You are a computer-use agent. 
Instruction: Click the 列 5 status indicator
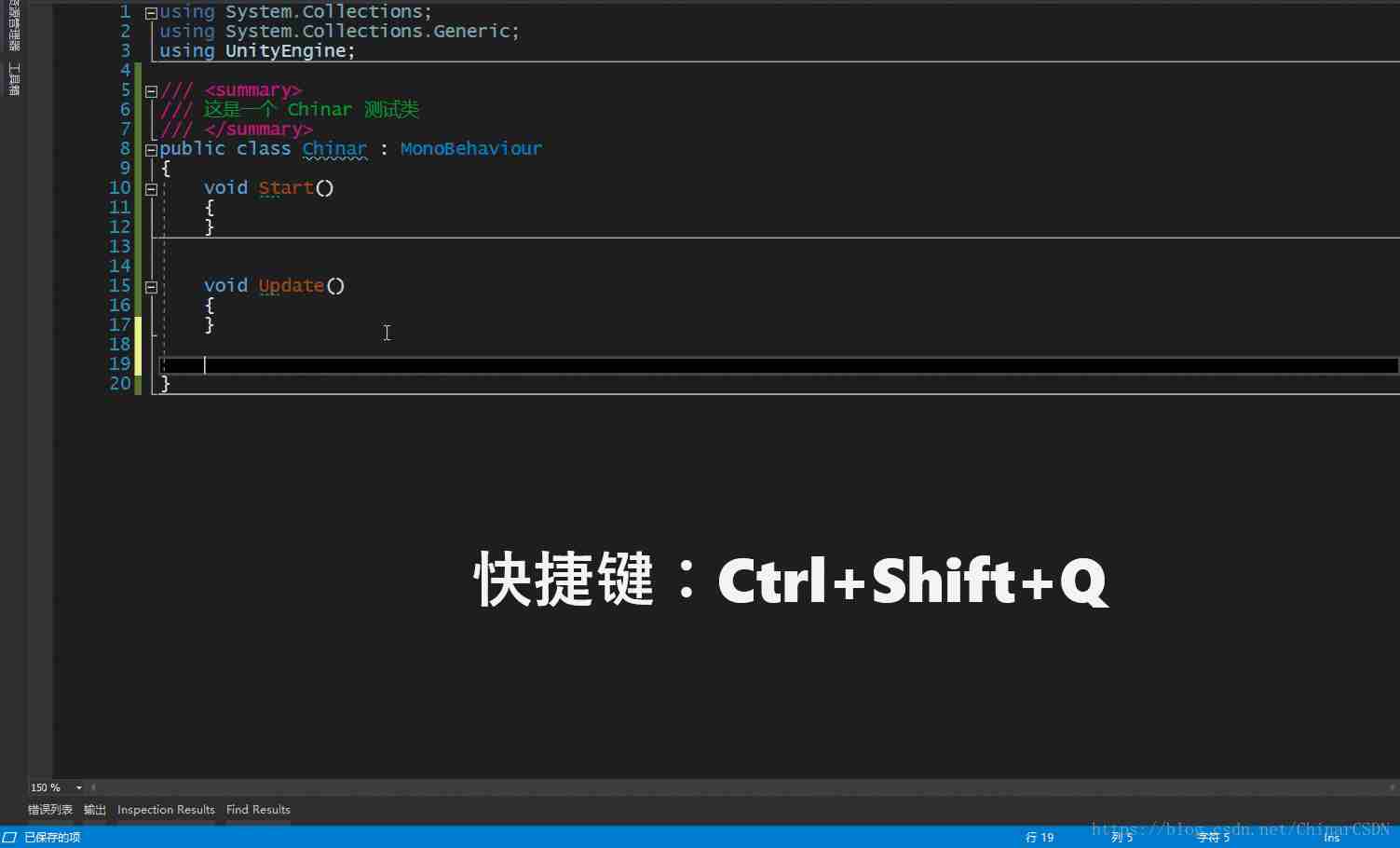1121,837
